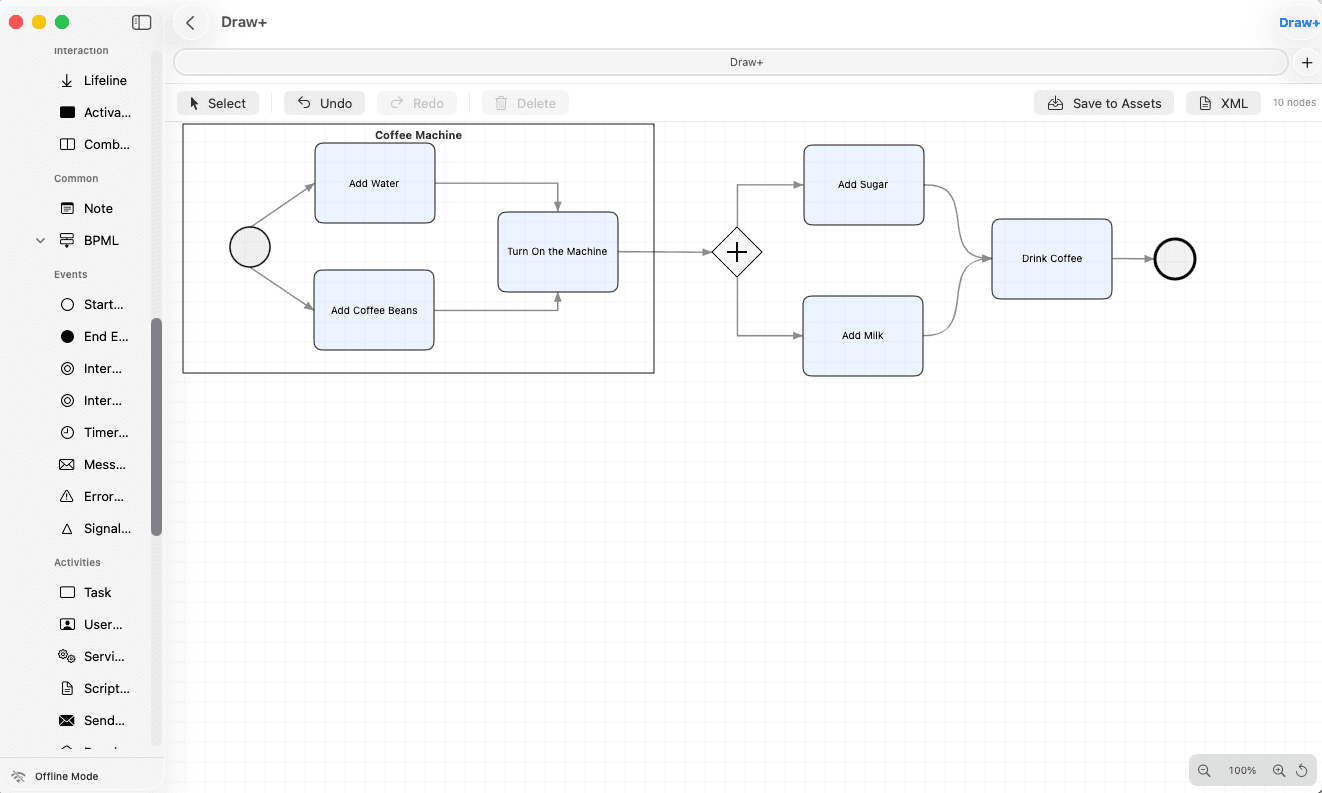Choose the Send task shape

tap(93, 720)
